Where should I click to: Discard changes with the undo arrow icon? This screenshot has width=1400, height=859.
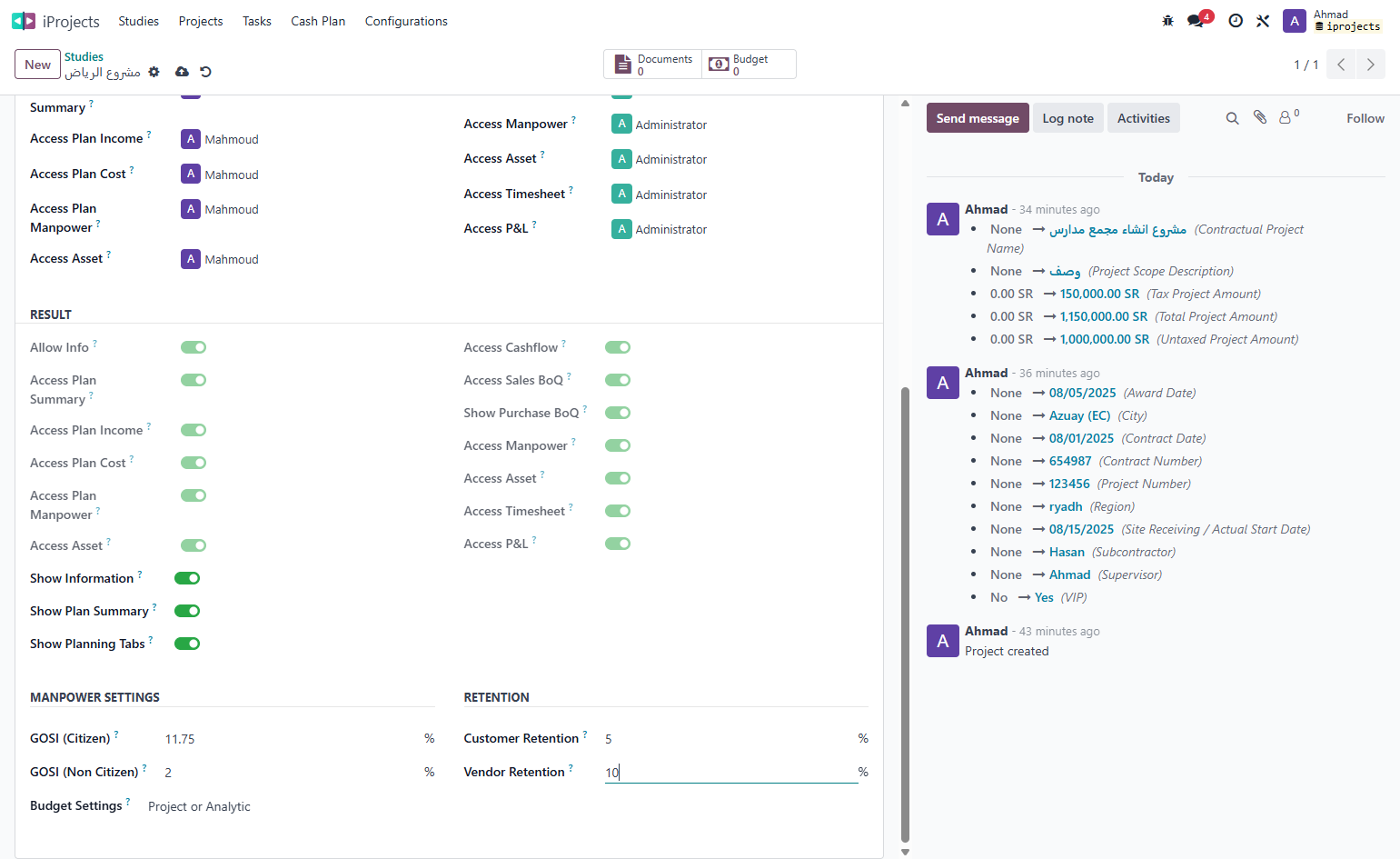[205, 72]
